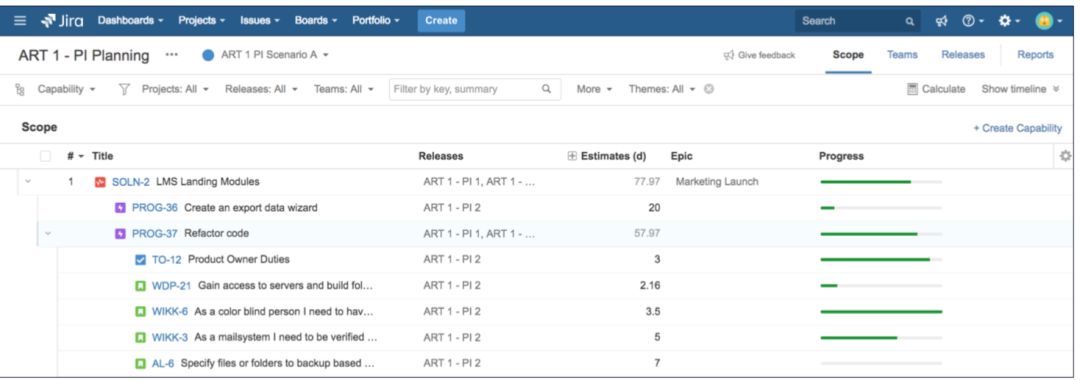The height and width of the screenshot is (381, 1080).
Task: Click the WIKK-6 green story icon
Action: click(141, 311)
